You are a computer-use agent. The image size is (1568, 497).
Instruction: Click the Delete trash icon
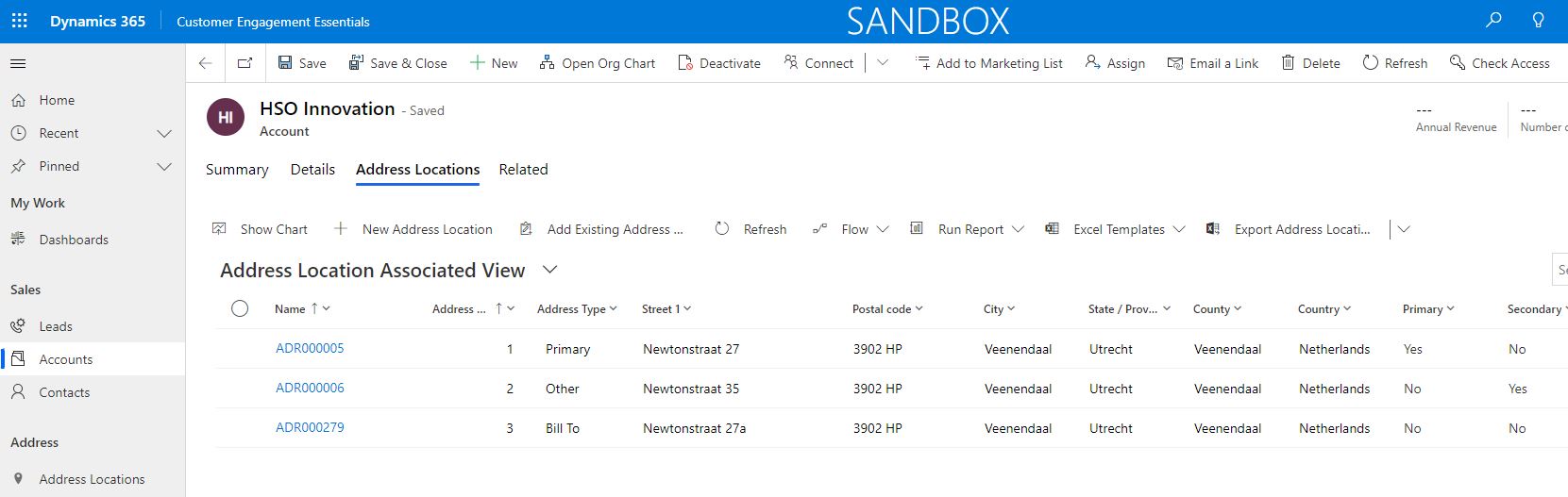pyautogui.click(x=1288, y=63)
